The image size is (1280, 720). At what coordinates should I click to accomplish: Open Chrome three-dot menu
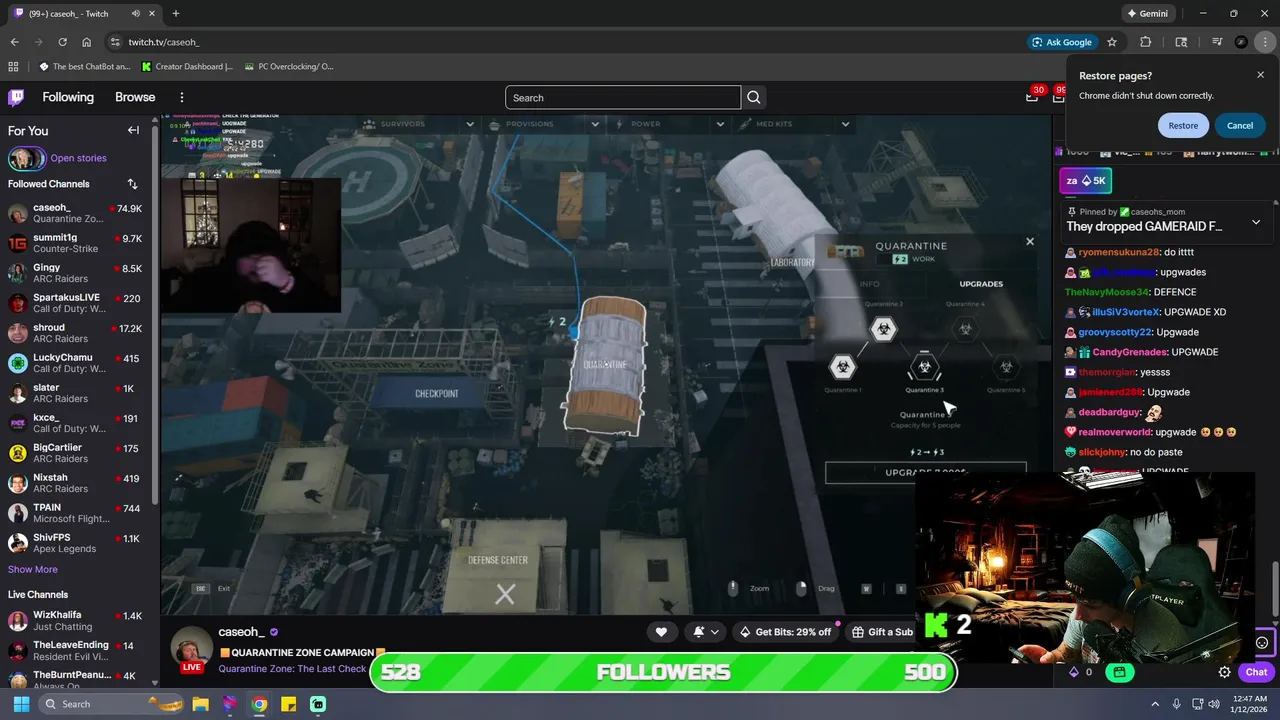(x=1264, y=42)
